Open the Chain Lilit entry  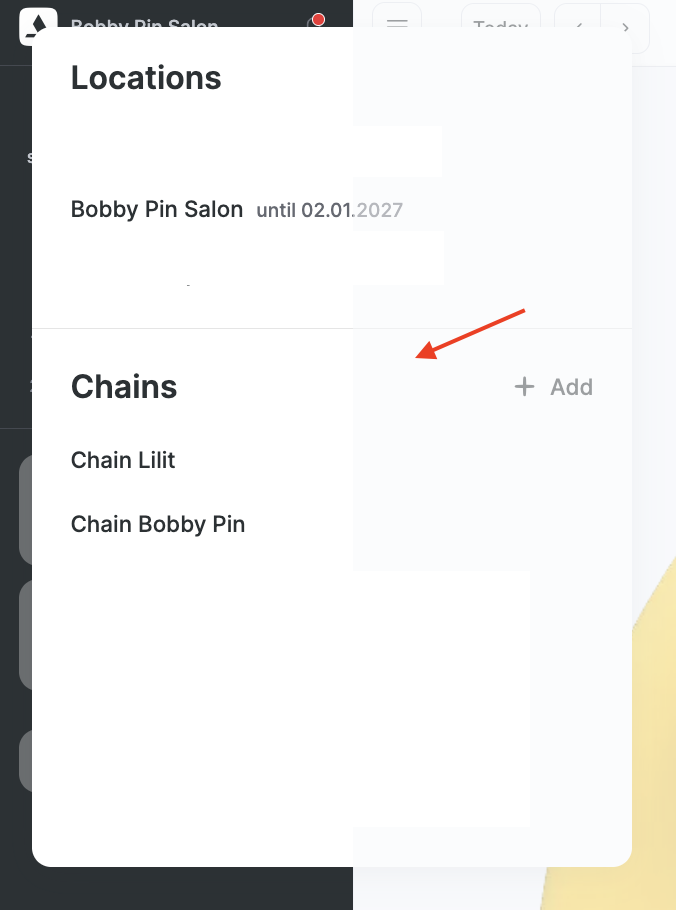pyautogui.click(x=123, y=460)
